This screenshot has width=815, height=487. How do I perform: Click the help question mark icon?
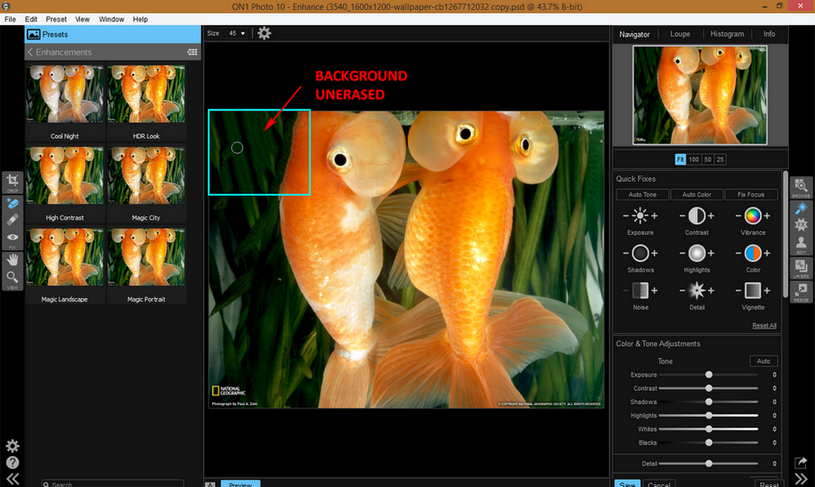12,463
